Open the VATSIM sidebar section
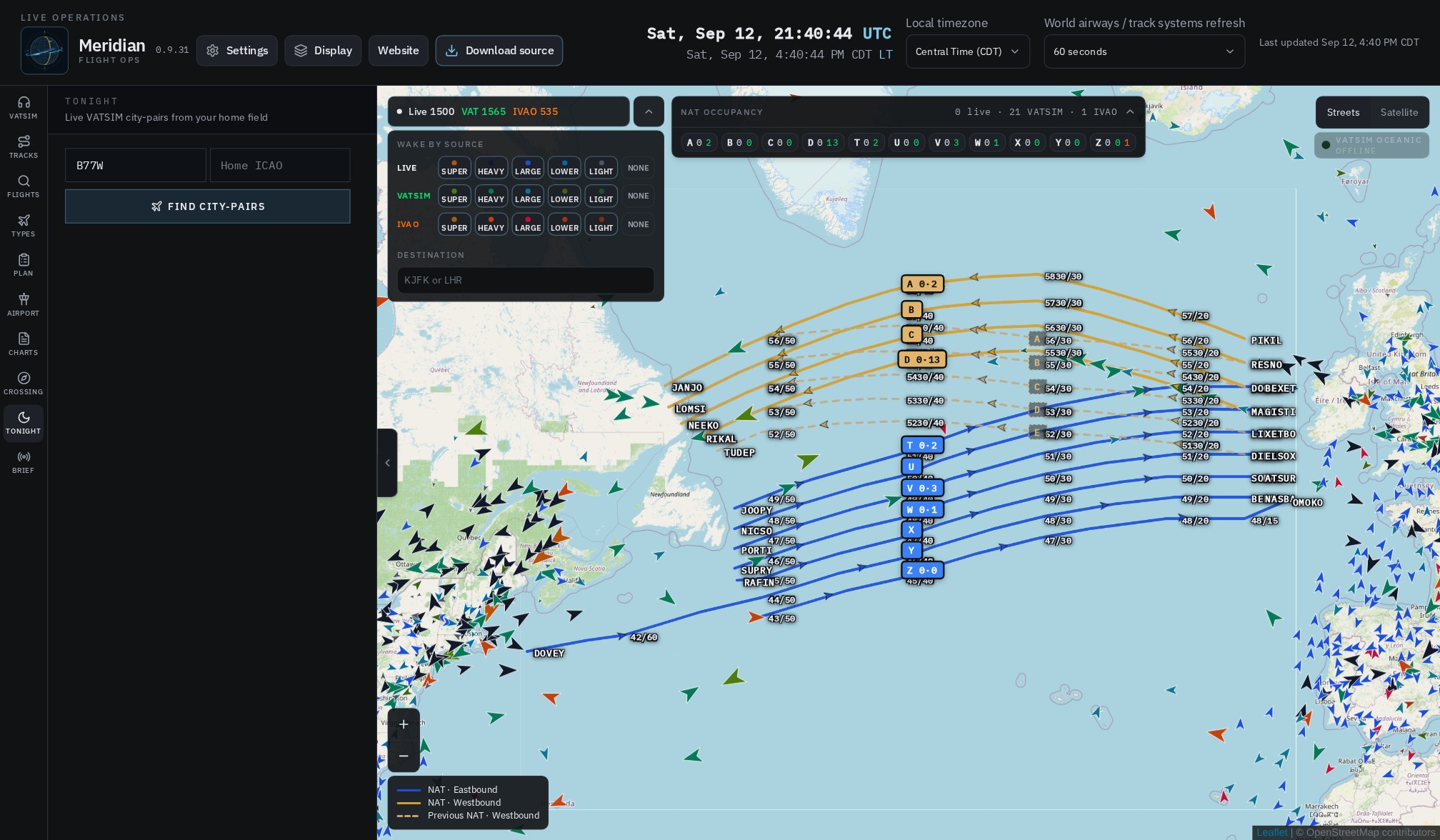 pyautogui.click(x=23, y=107)
